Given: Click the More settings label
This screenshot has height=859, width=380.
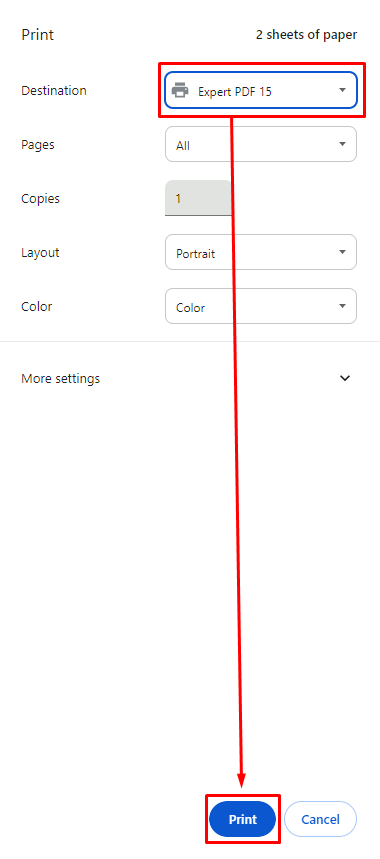Looking at the screenshot, I should pyautogui.click(x=61, y=379).
